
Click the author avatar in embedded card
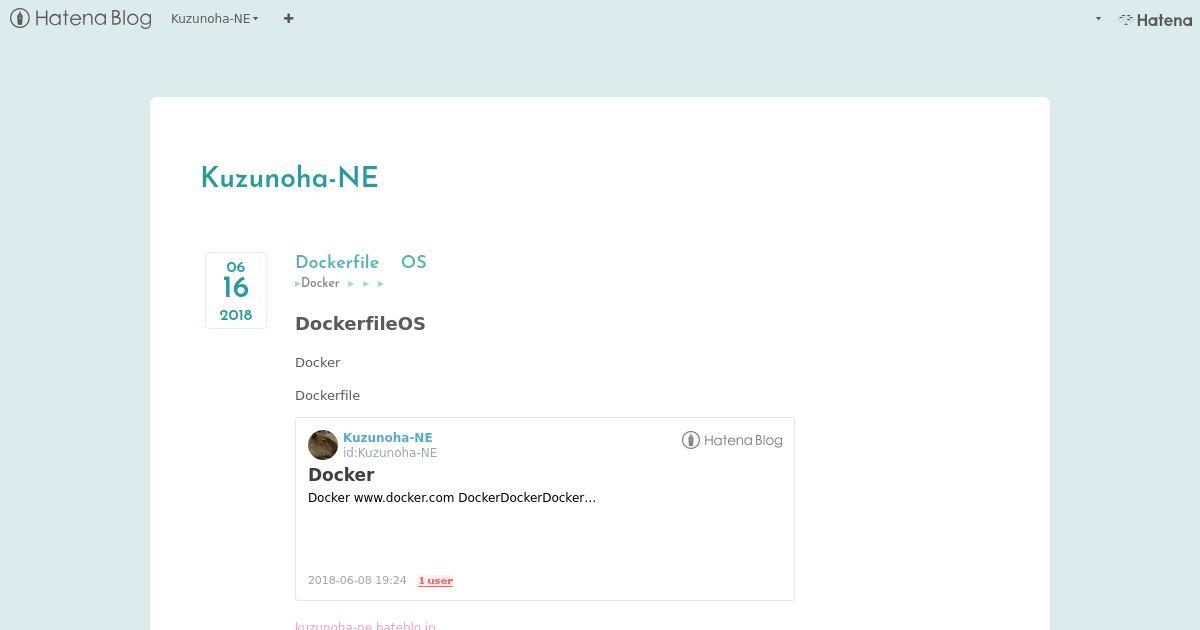pyautogui.click(x=323, y=445)
